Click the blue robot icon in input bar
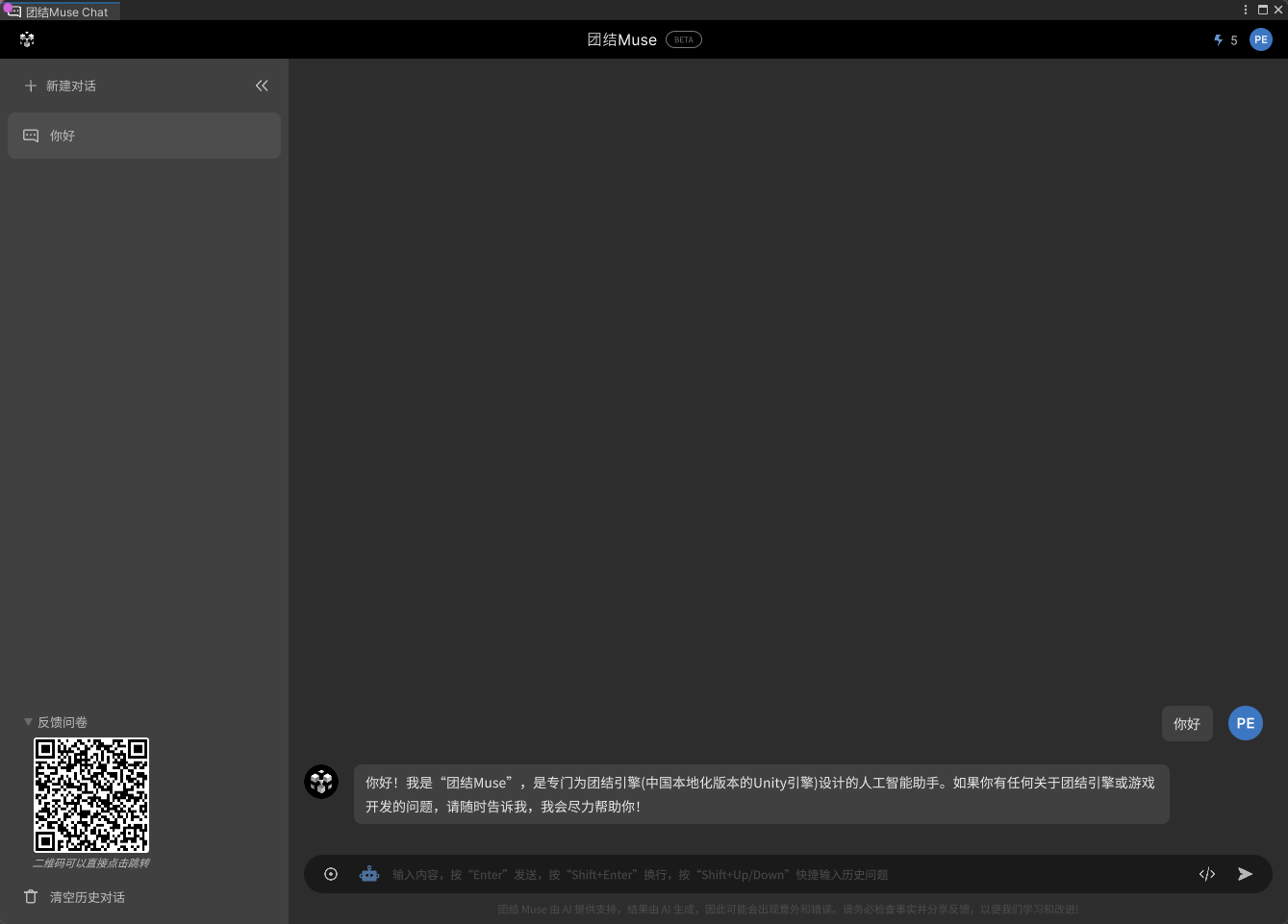This screenshot has height=924, width=1288. 369,874
